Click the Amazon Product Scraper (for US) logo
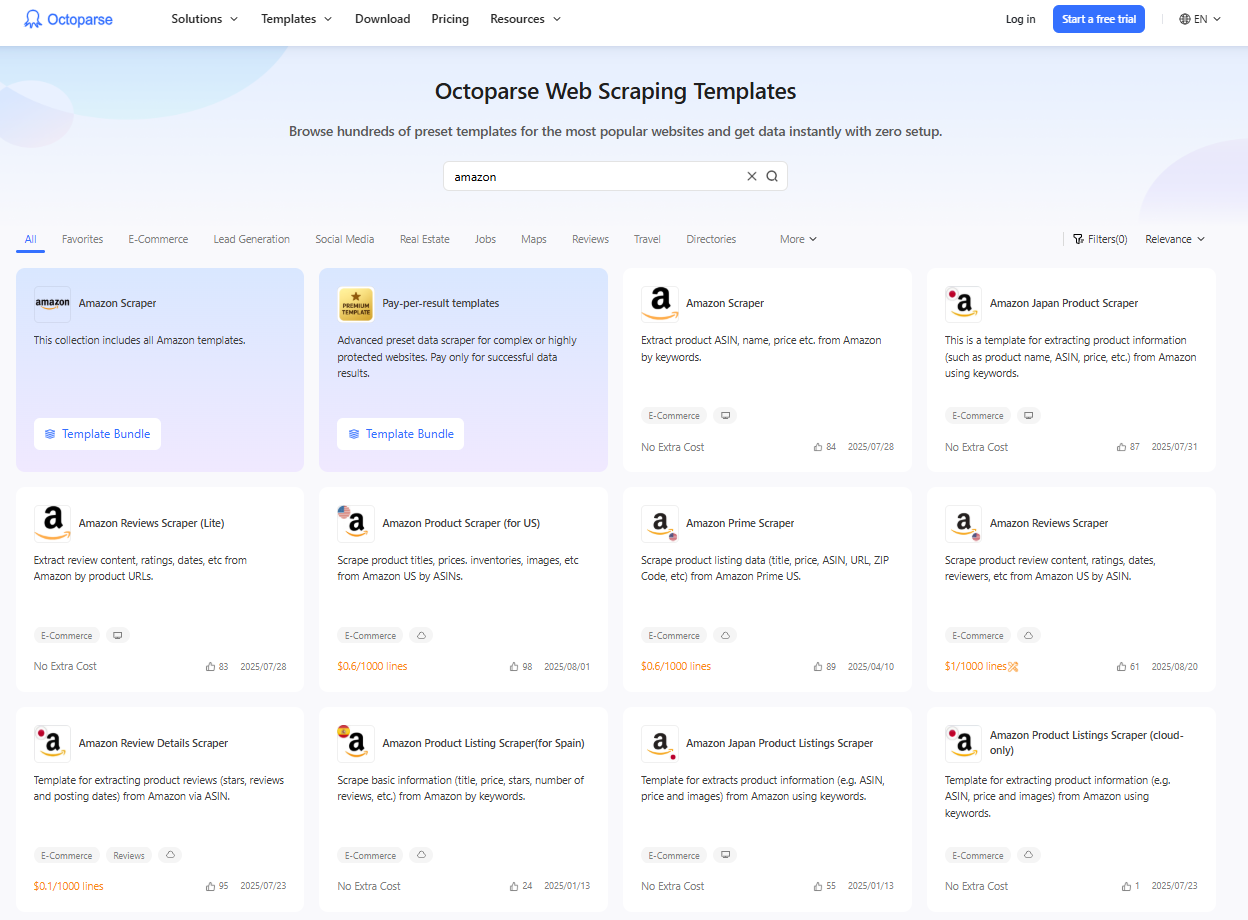This screenshot has width=1248, height=920. tap(356, 523)
